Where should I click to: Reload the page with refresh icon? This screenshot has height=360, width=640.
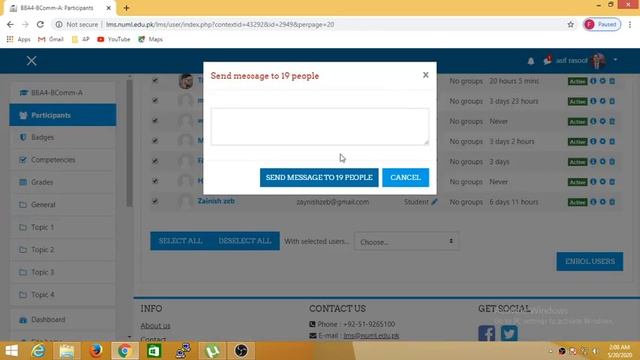[40, 24]
